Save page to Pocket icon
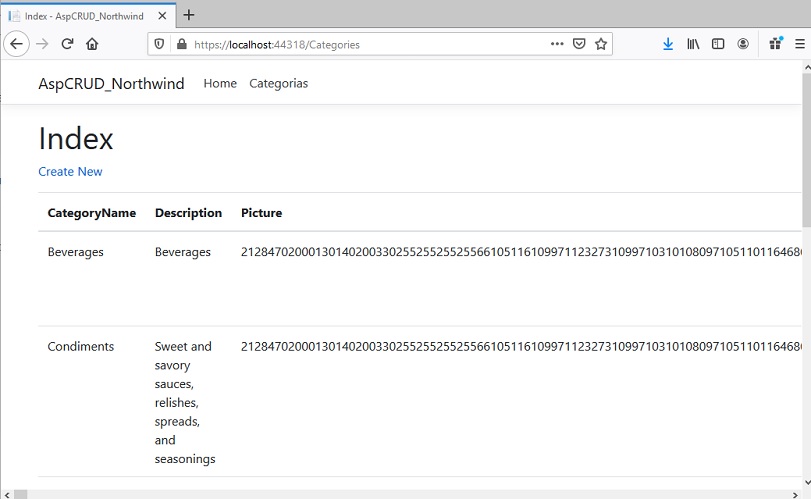This screenshot has height=499, width=811. point(579,44)
